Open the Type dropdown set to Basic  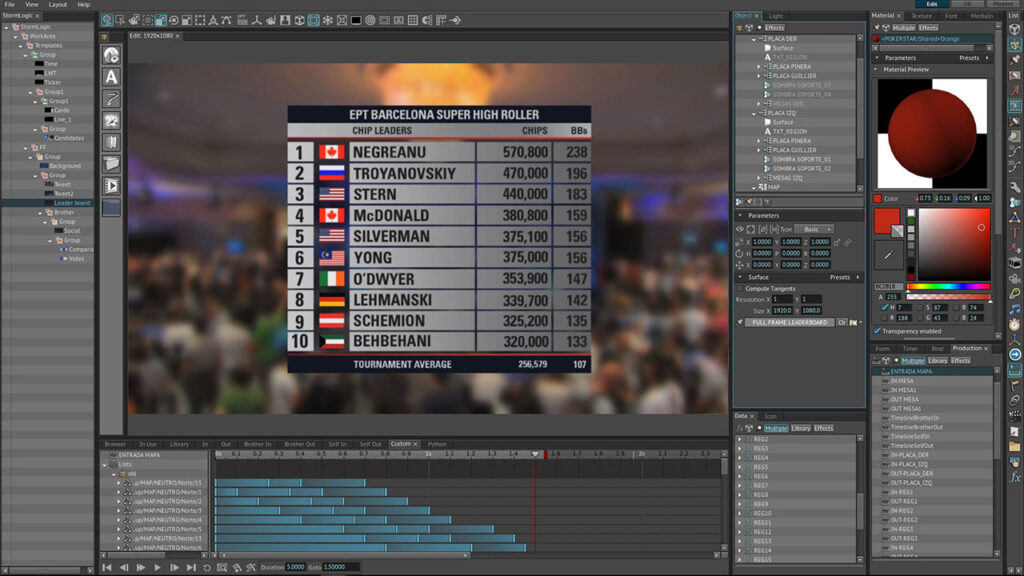(817, 229)
